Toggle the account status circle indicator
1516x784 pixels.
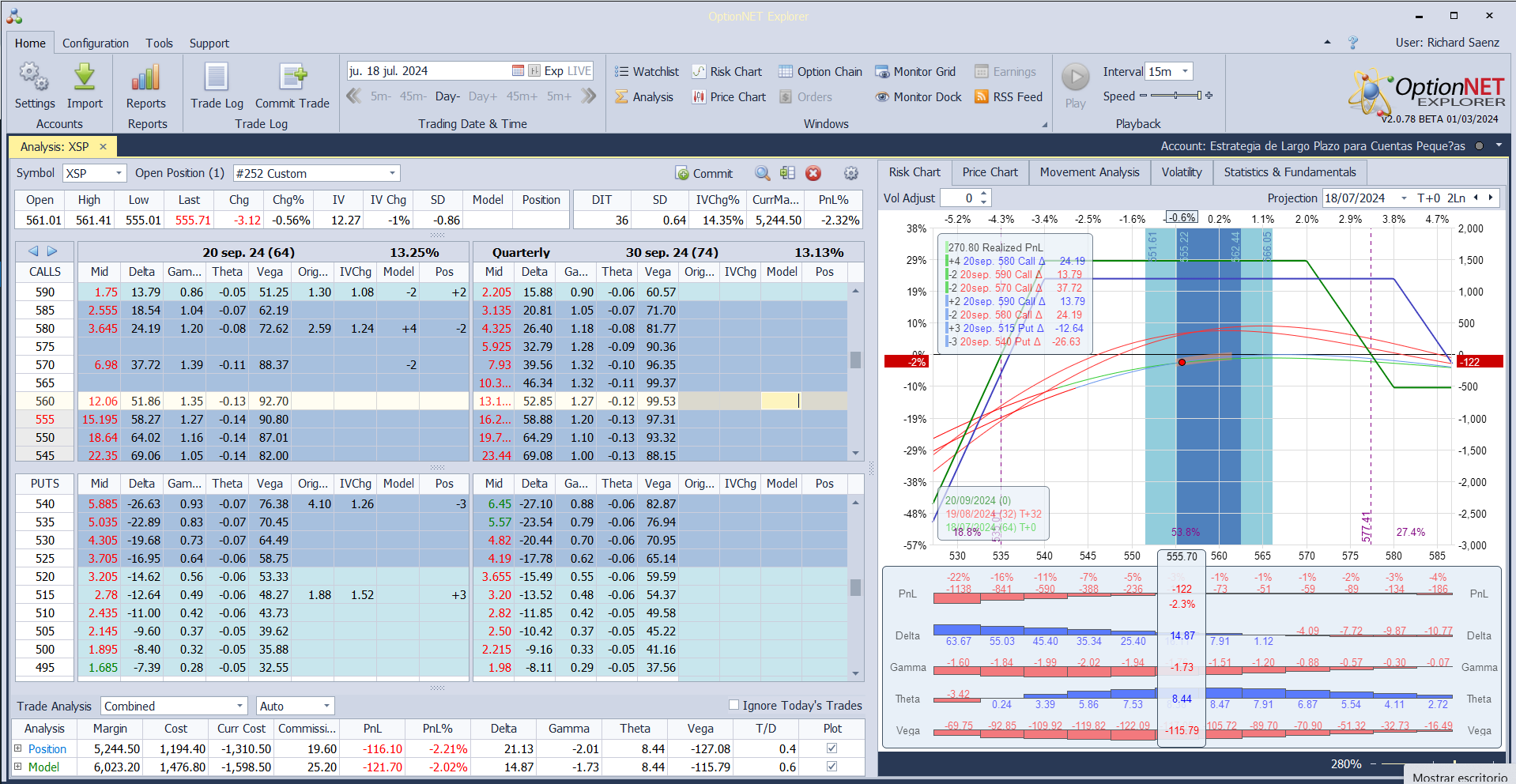pos(1478,145)
